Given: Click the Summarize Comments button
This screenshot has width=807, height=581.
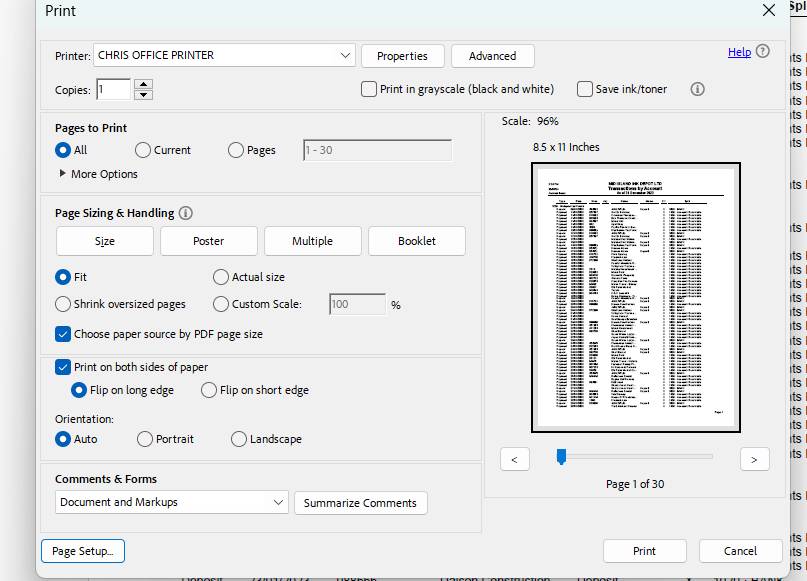Looking at the screenshot, I should click(360, 503).
